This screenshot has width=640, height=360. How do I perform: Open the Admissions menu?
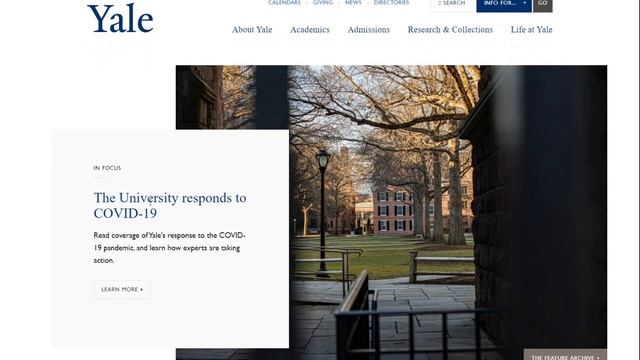tap(369, 30)
